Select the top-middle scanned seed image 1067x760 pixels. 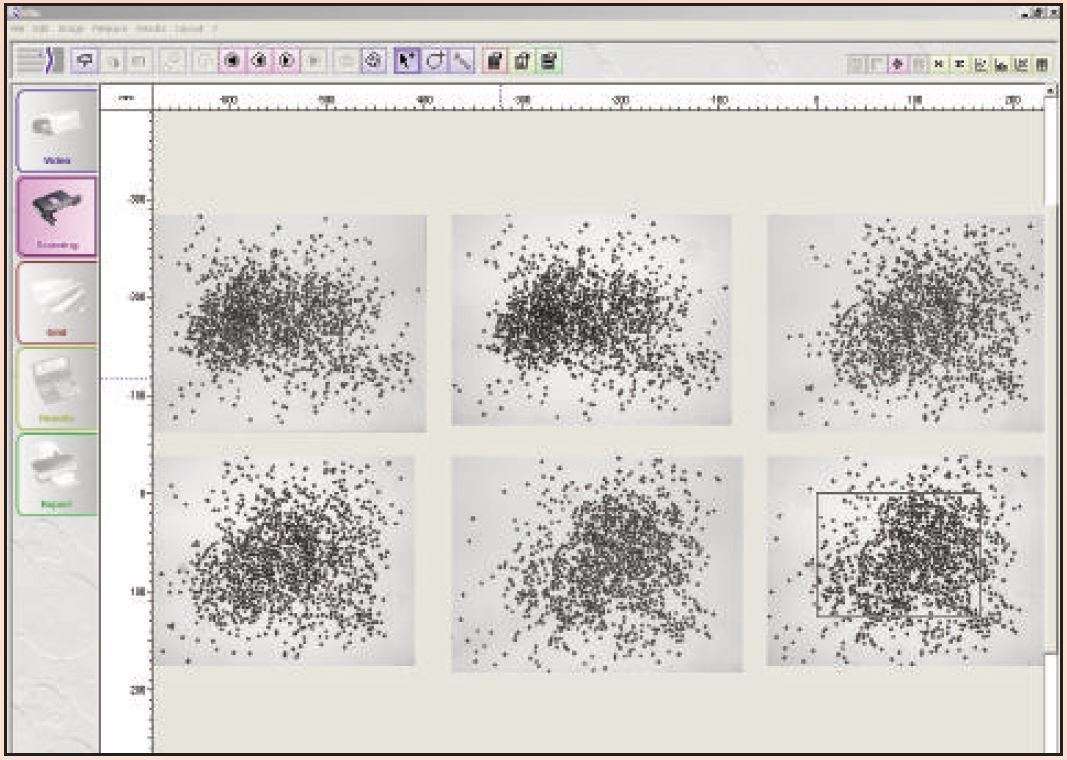(591, 321)
